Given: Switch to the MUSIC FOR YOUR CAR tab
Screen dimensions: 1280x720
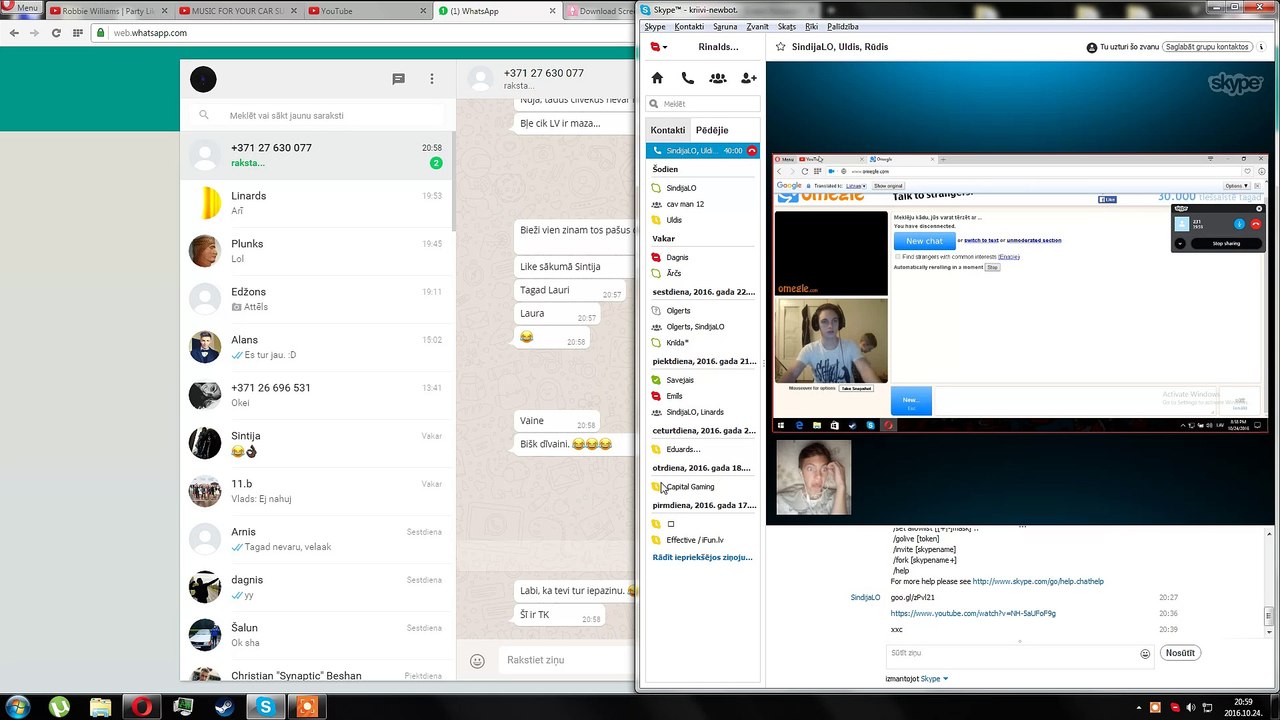Looking at the screenshot, I should (236, 11).
